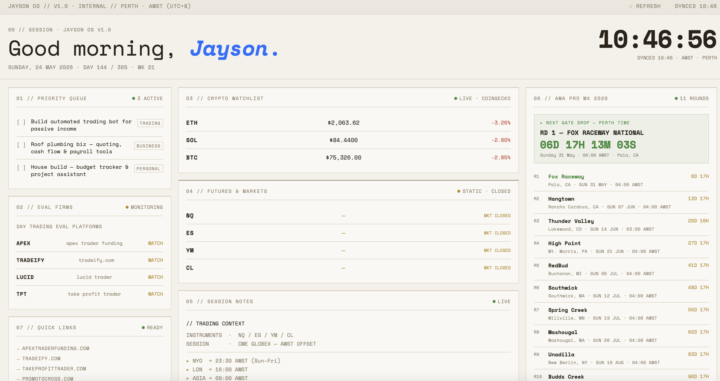Click MKT CLOSED status next to NQ
Image resolution: width=720 pixels, height=381 pixels.
tap(497, 216)
